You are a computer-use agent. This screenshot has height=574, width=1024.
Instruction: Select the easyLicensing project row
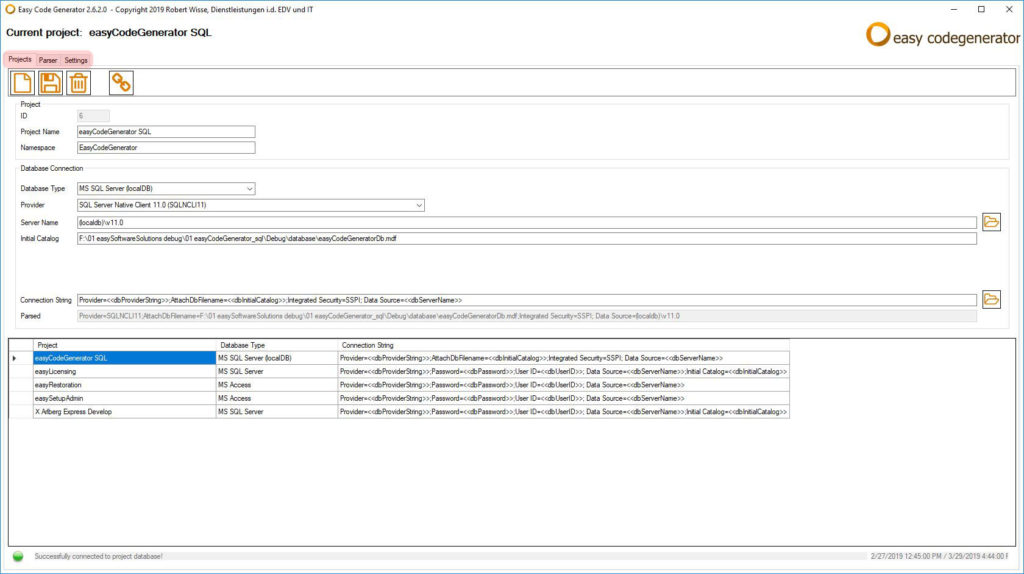(124, 372)
